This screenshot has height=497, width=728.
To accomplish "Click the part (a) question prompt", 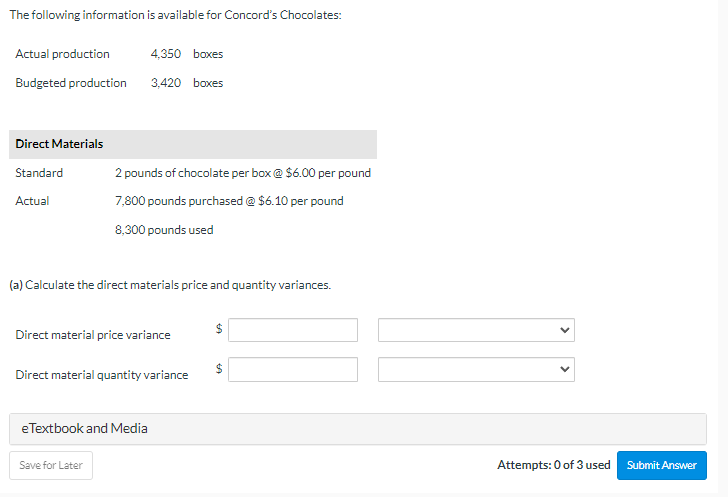I will [x=170, y=285].
